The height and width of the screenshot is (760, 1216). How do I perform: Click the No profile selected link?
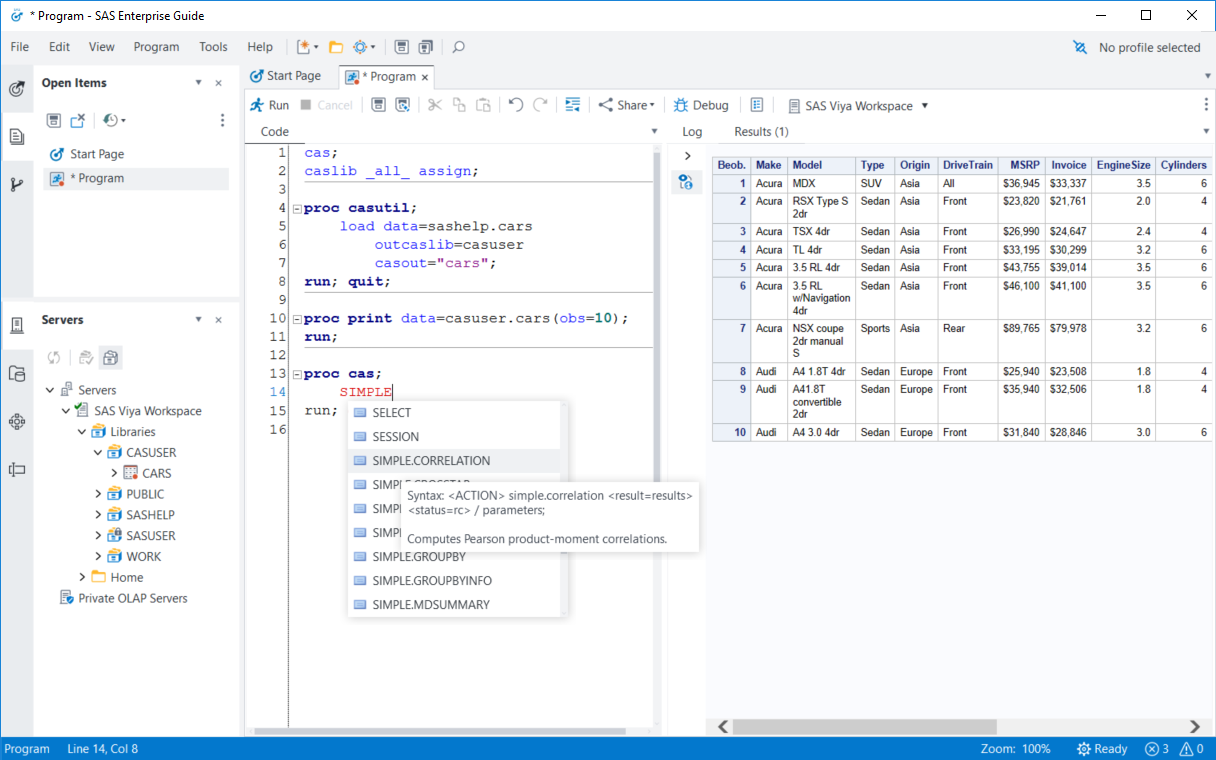coord(1148,48)
